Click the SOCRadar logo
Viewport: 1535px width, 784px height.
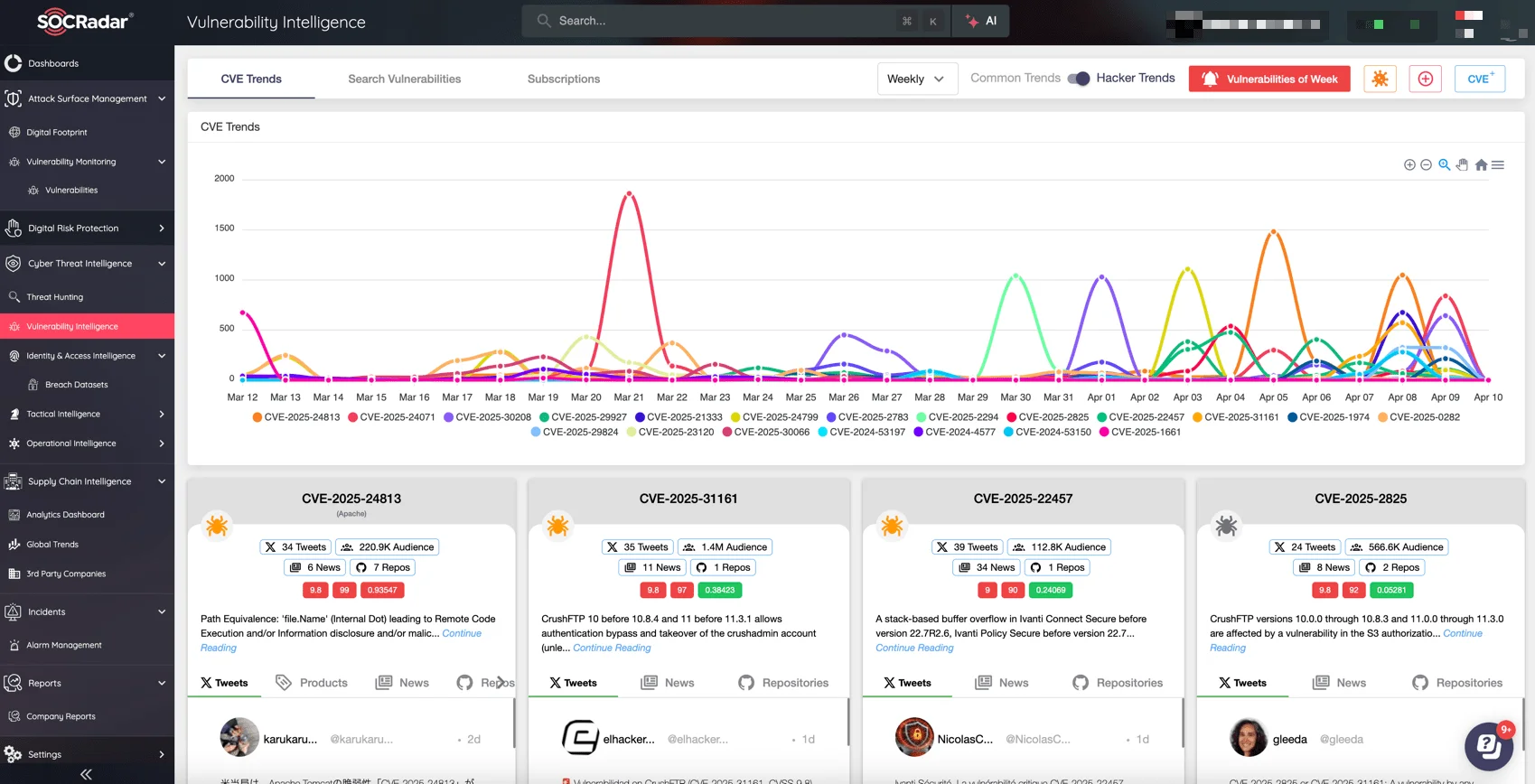click(x=85, y=21)
